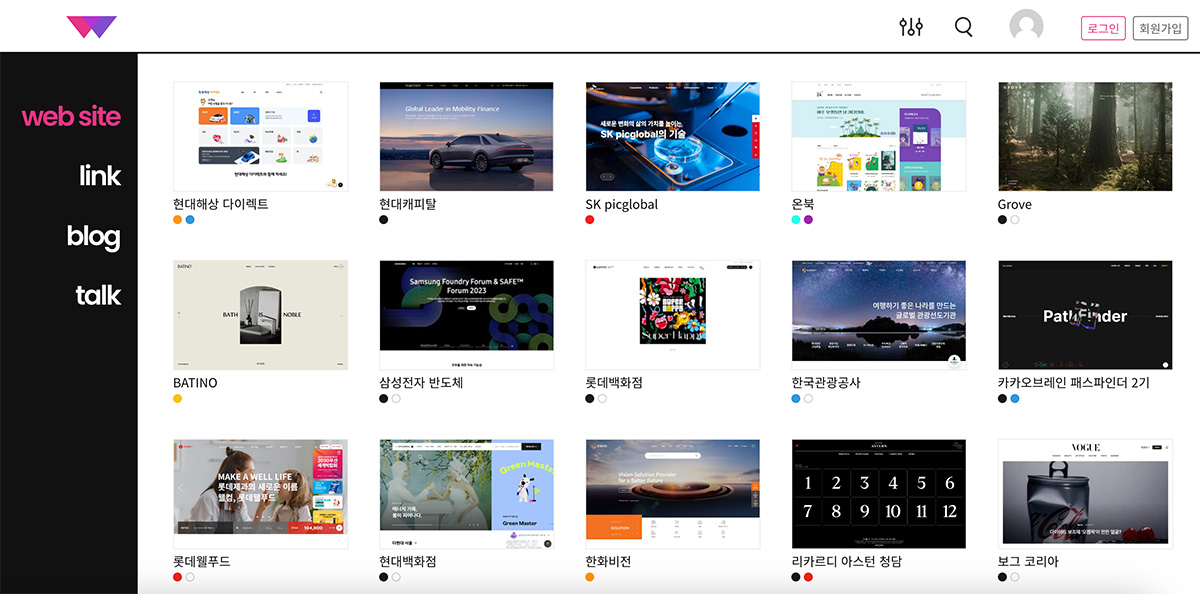Open the "talk" section

(97, 295)
